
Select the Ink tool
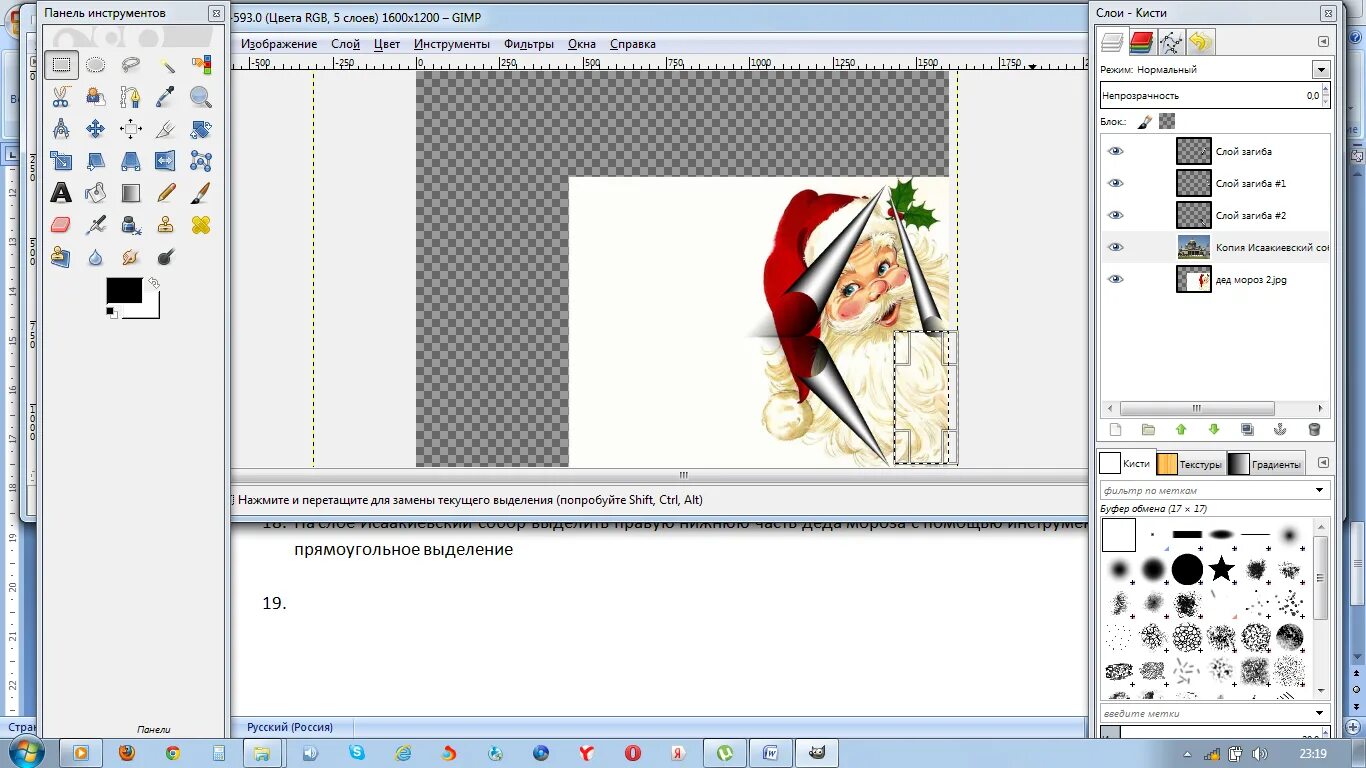point(130,225)
